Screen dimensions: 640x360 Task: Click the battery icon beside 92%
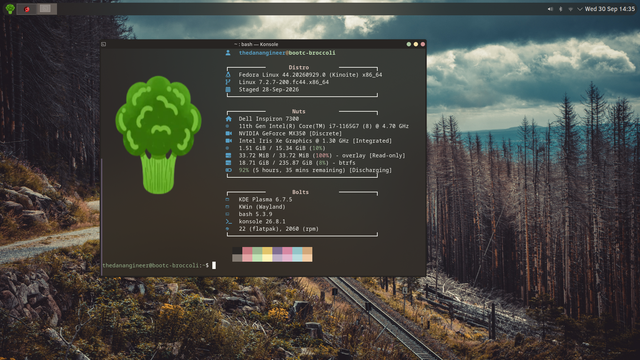pyautogui.click(x=228, y=170)
